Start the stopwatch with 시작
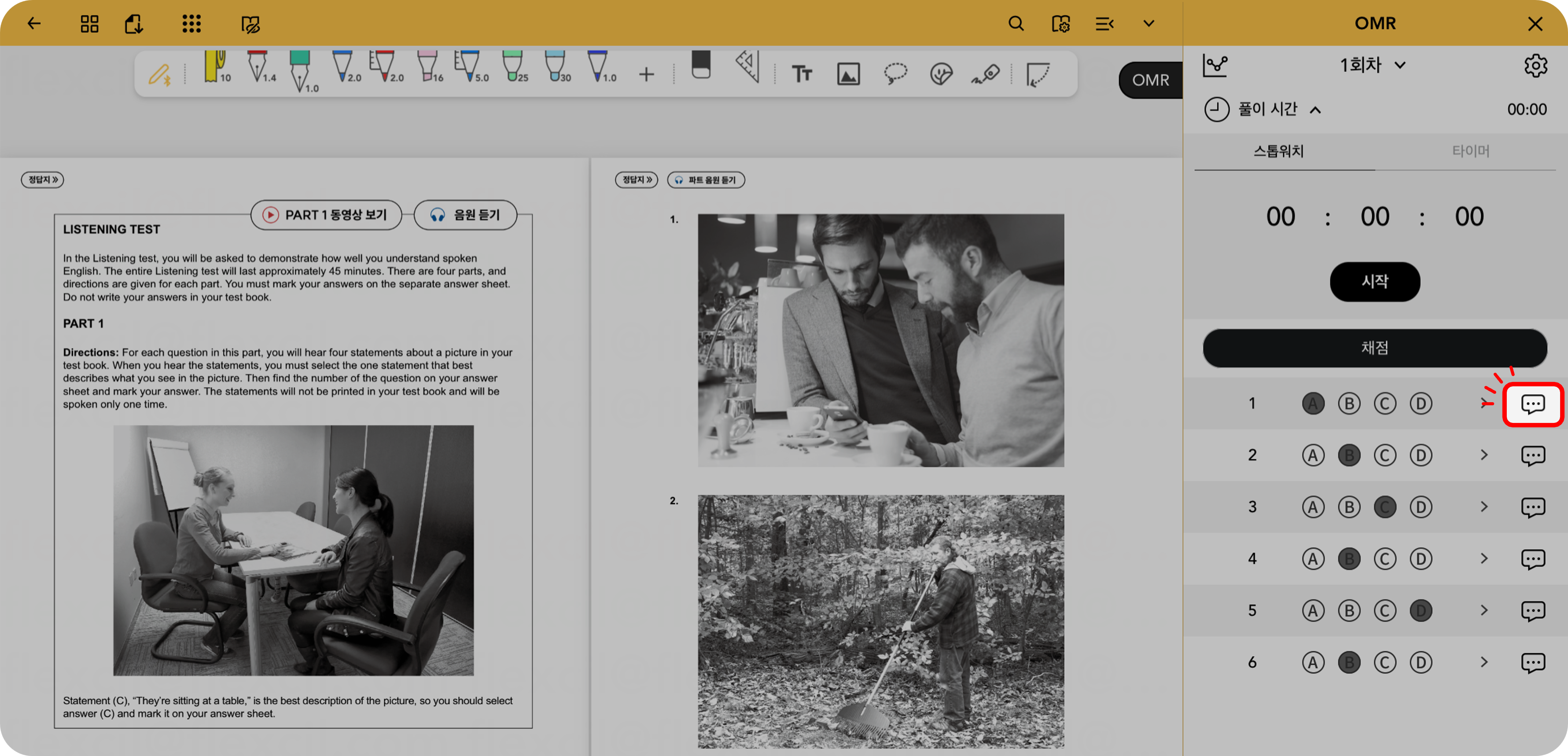Viewport: 1568px width, 756px height. (1375, 281)
